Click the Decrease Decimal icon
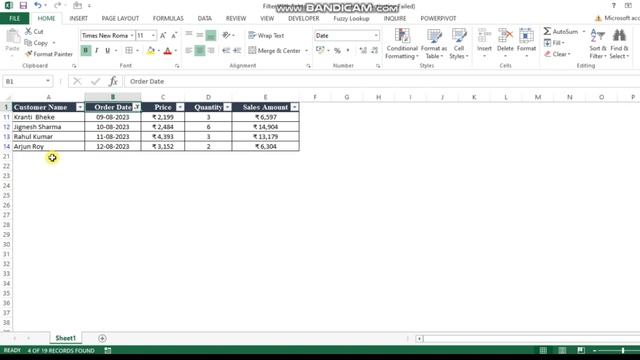This screenshot has height=360, width=640. pyautogui.click(x=375, y=50)
